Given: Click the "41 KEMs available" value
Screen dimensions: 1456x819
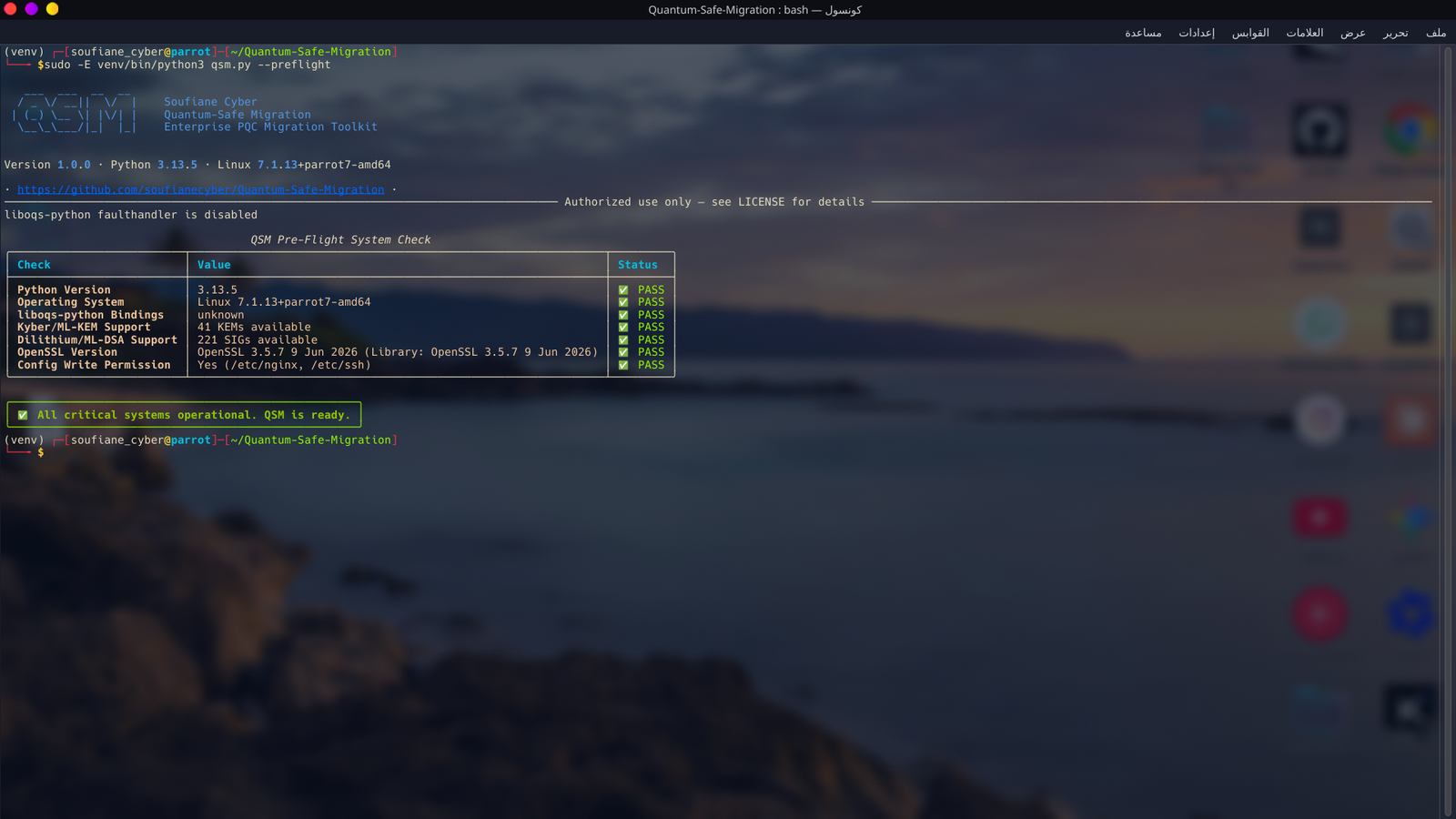Looking at the screenshot, I should pyautogui.click(x=254, y=328).
